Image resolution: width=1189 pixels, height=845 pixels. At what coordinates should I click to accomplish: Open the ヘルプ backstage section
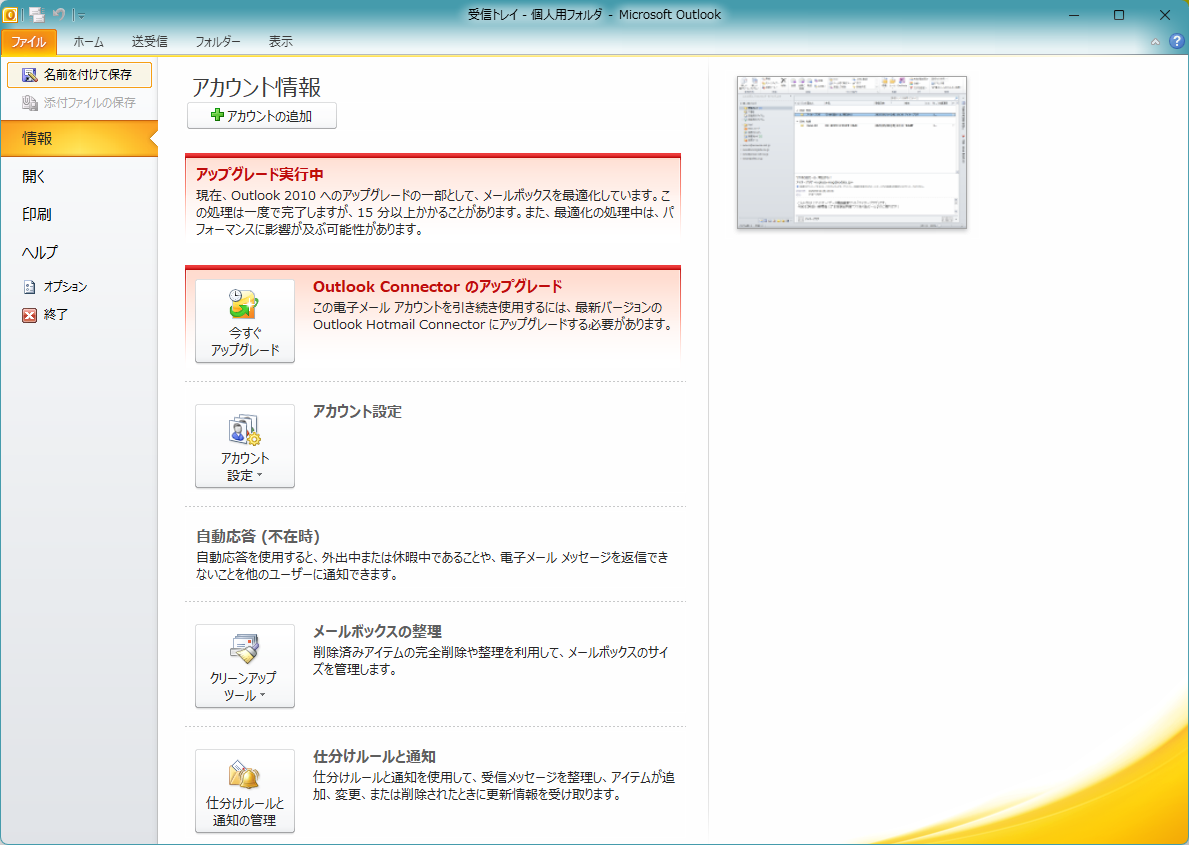(79, 252)
